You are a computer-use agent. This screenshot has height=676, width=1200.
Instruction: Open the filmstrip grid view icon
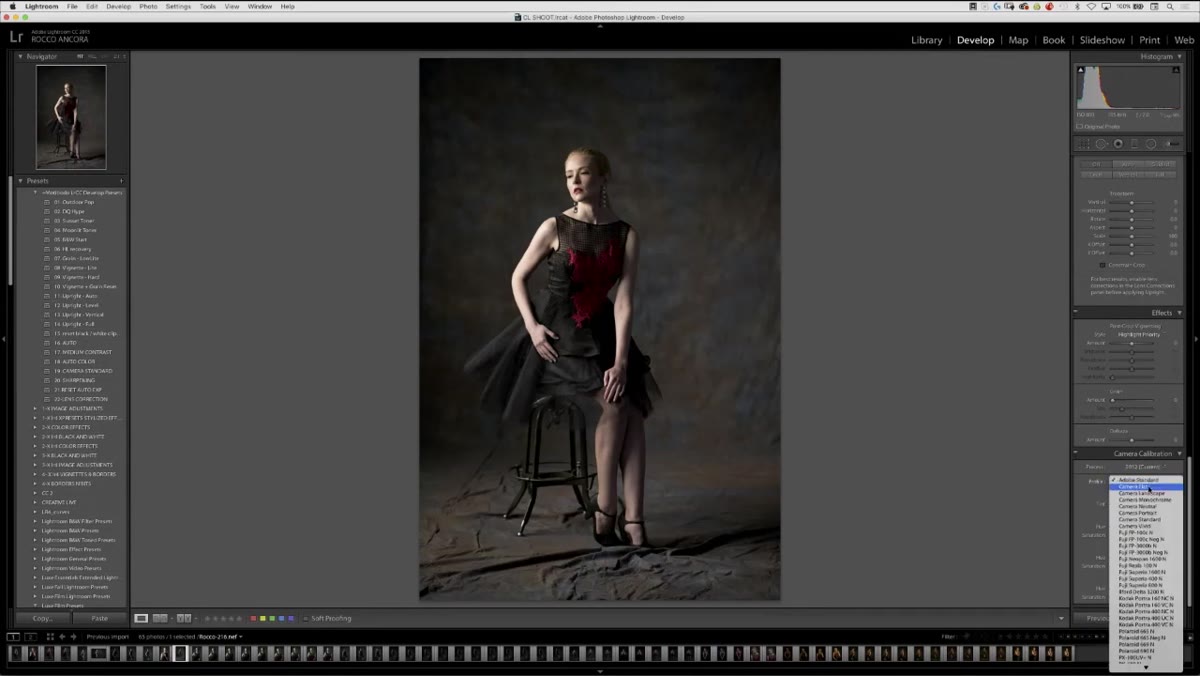pos(50,636)
